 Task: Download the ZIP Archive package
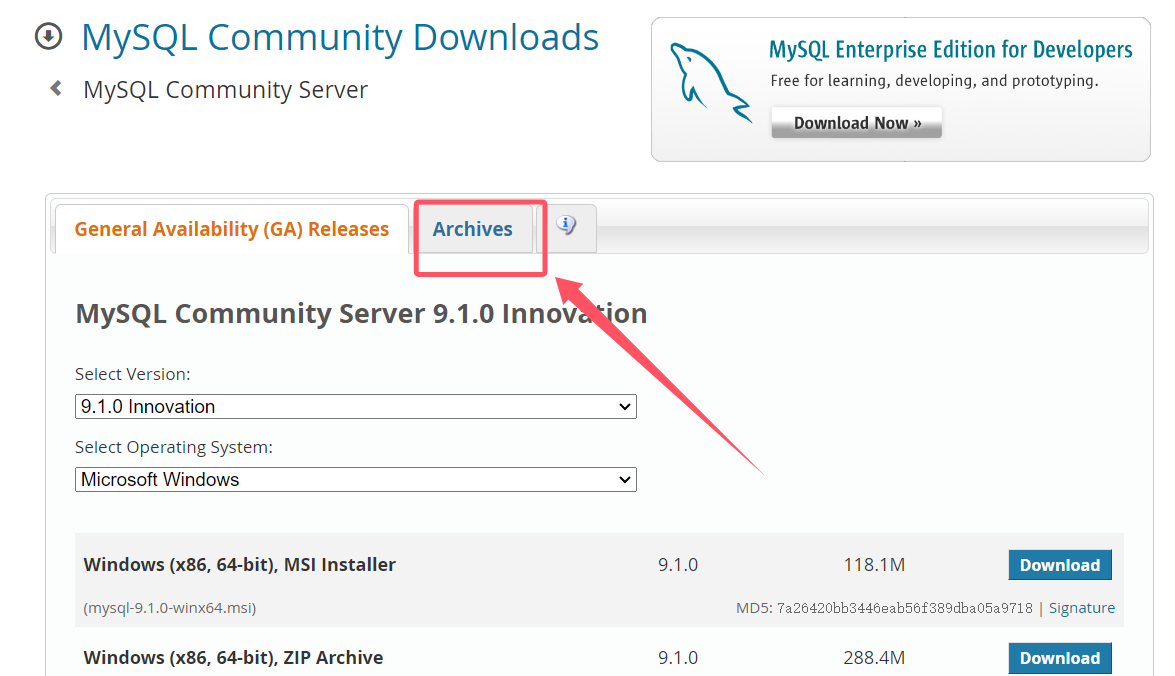pos(1060,658)
